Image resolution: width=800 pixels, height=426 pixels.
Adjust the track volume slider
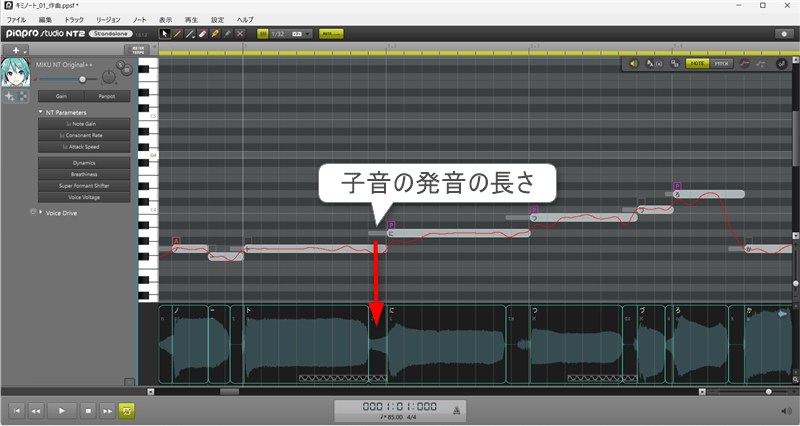[x=68, y=80]
